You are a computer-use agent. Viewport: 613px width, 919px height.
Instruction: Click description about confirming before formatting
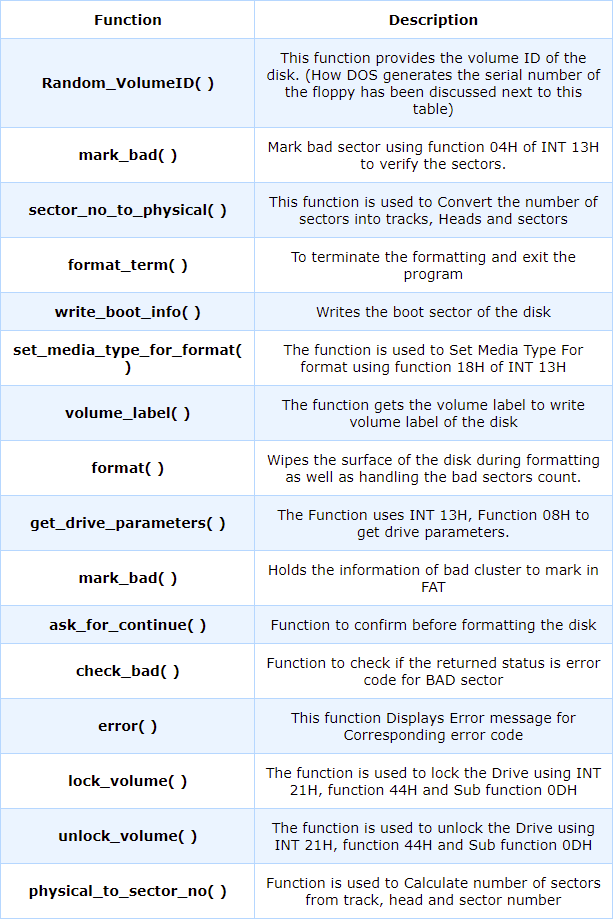click(x=433, y=625)
